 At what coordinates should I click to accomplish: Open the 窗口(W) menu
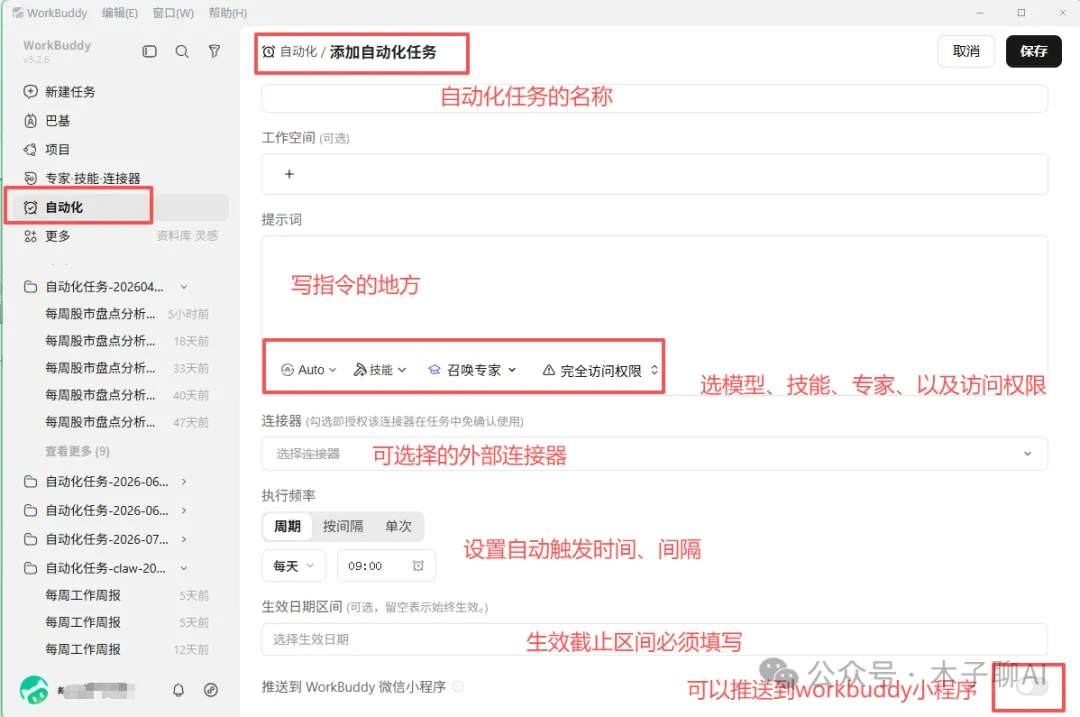pos(173,13)
